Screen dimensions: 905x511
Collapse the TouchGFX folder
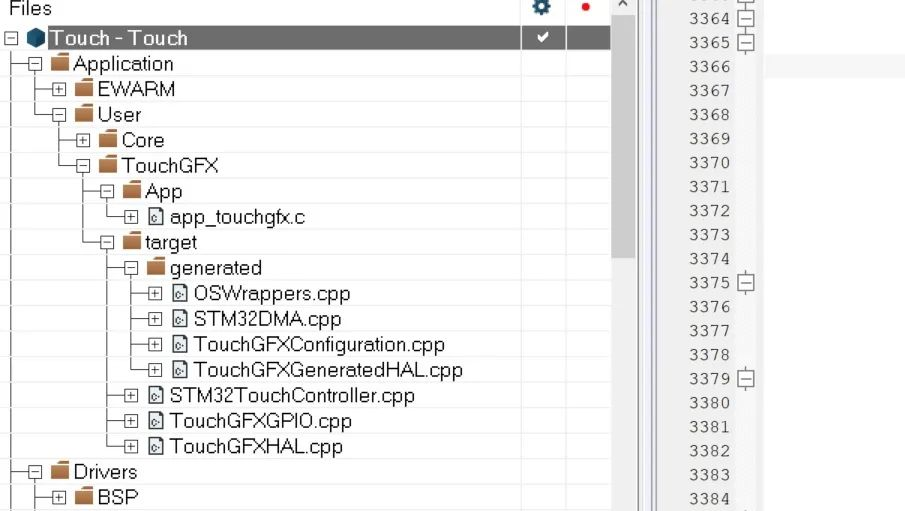click(83, 166)
